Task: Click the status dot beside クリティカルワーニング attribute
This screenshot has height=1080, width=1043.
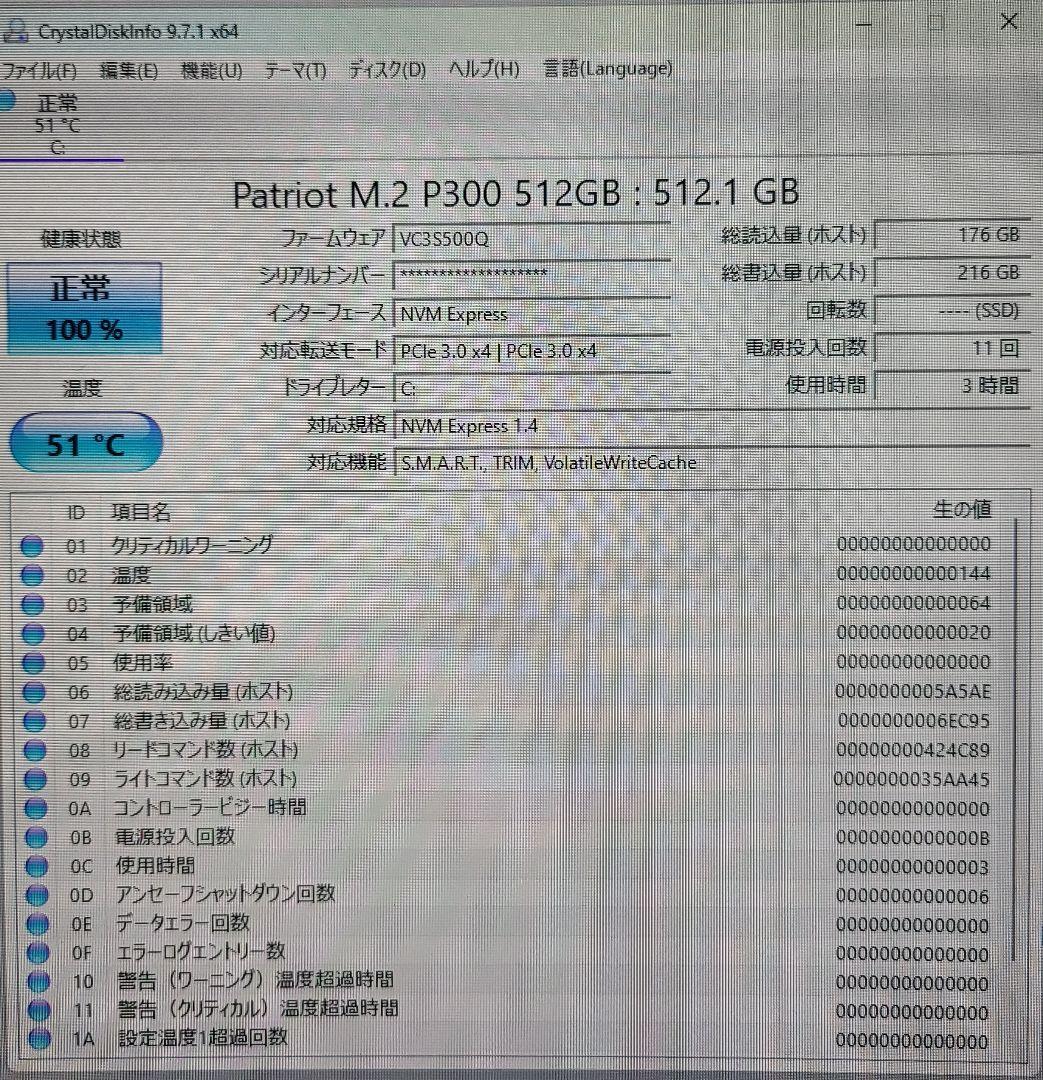Action: tap(33, 544)
